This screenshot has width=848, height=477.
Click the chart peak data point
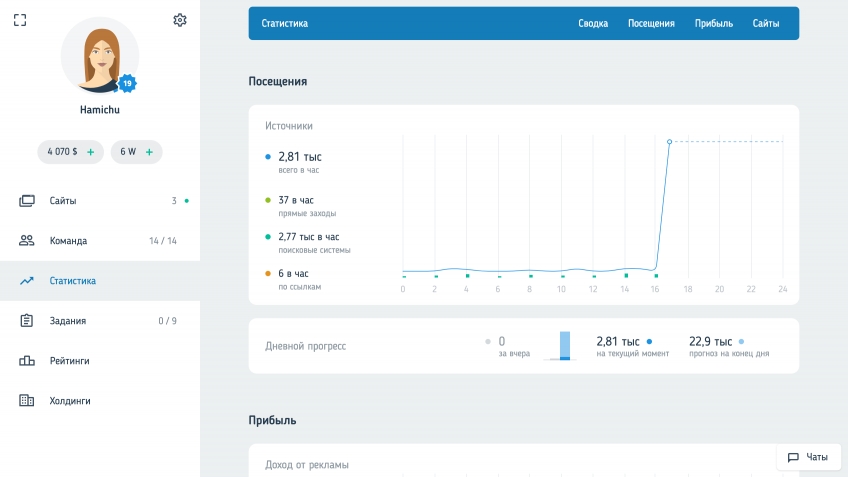pos(670,142)
